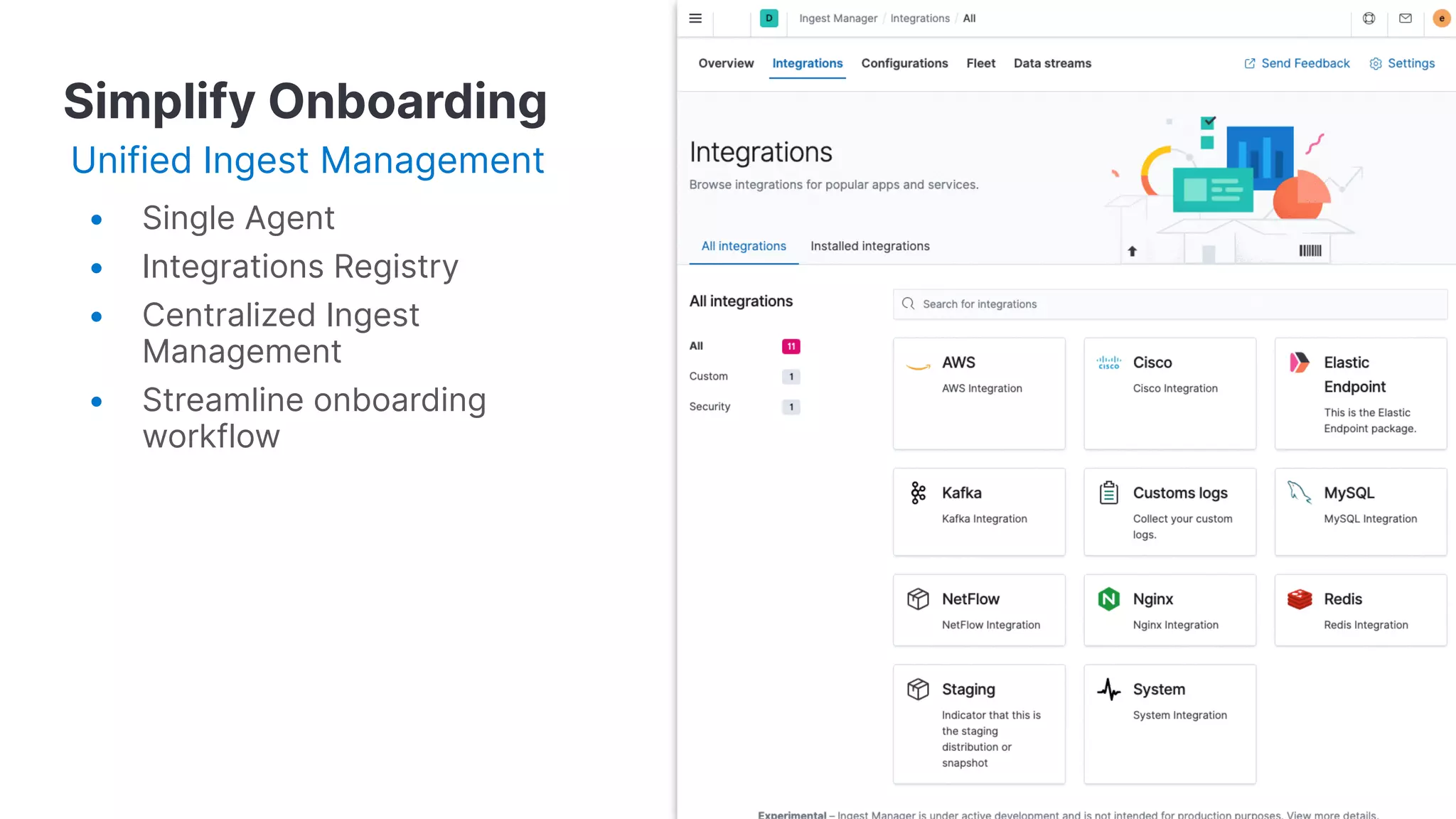
Task: Select the Integrations top tab
Action: [x=808, y=63]
